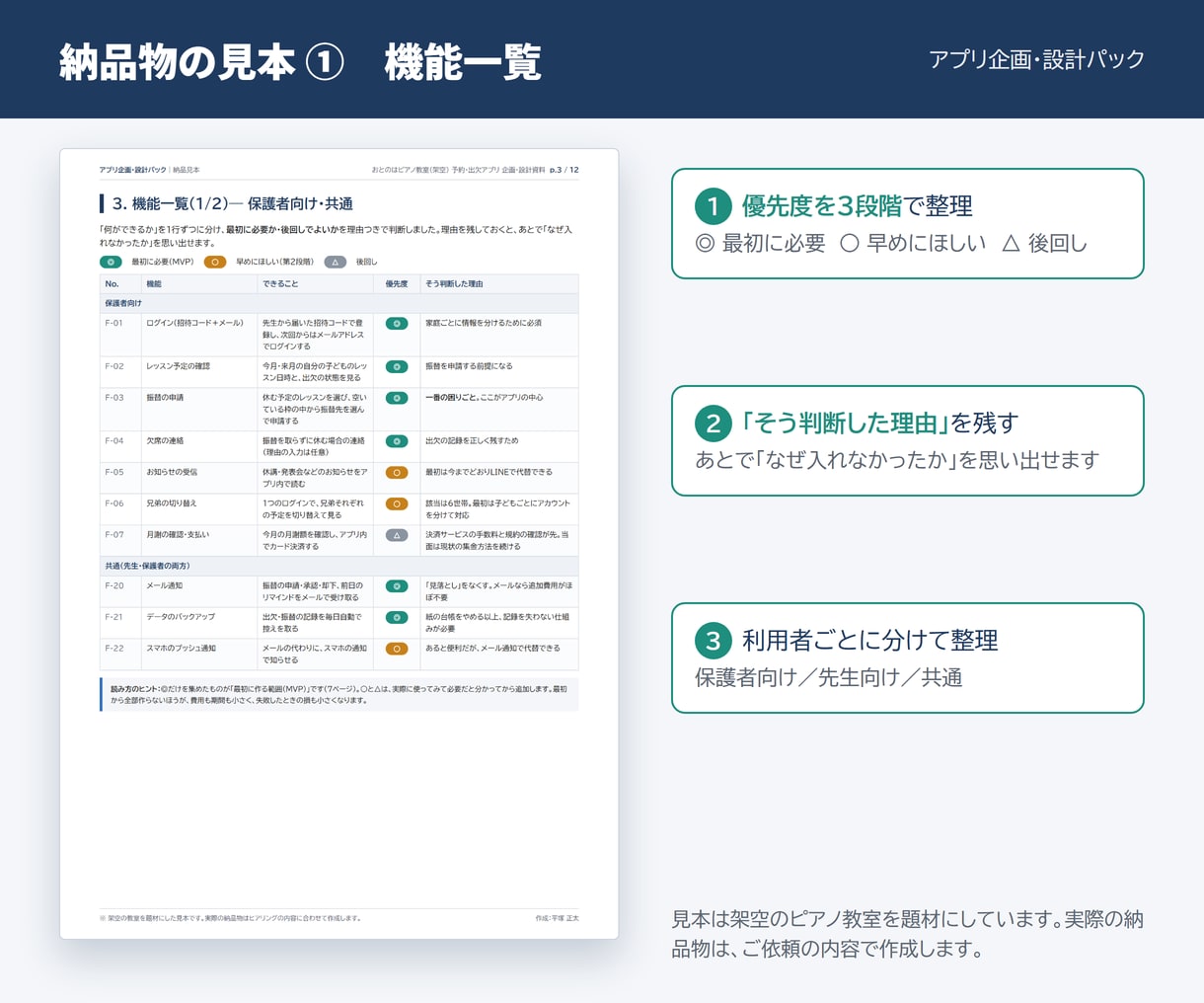Click the note 見本は架空のピアノ教室を題材にしています
Viewport: 1204px width, 1003px height.
(x=907, y=934)
